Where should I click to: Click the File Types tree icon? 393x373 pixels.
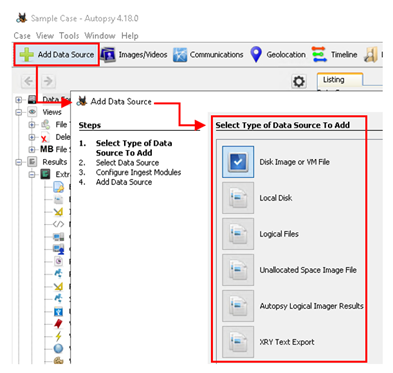pos(45,125)
